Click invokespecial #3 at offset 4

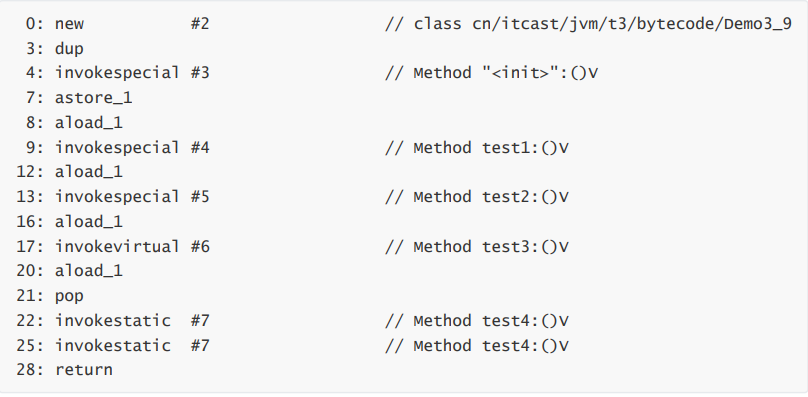(x=132, y=73)
